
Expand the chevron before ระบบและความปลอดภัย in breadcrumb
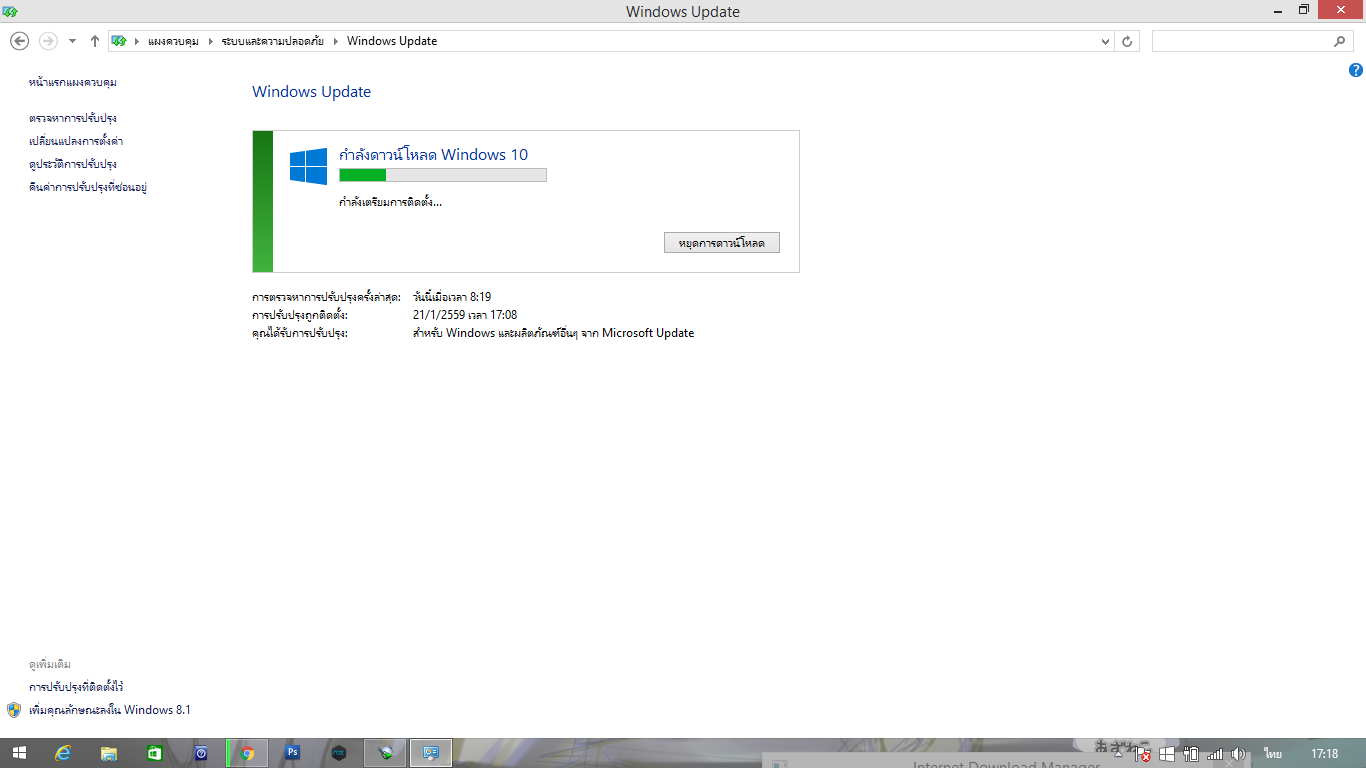211,41
